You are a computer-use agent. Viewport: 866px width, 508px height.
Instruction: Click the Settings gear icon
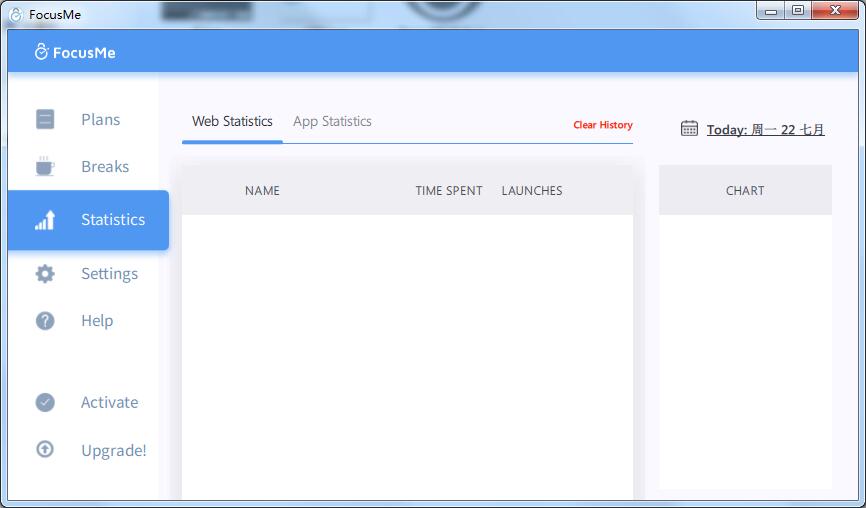(45, 273)
